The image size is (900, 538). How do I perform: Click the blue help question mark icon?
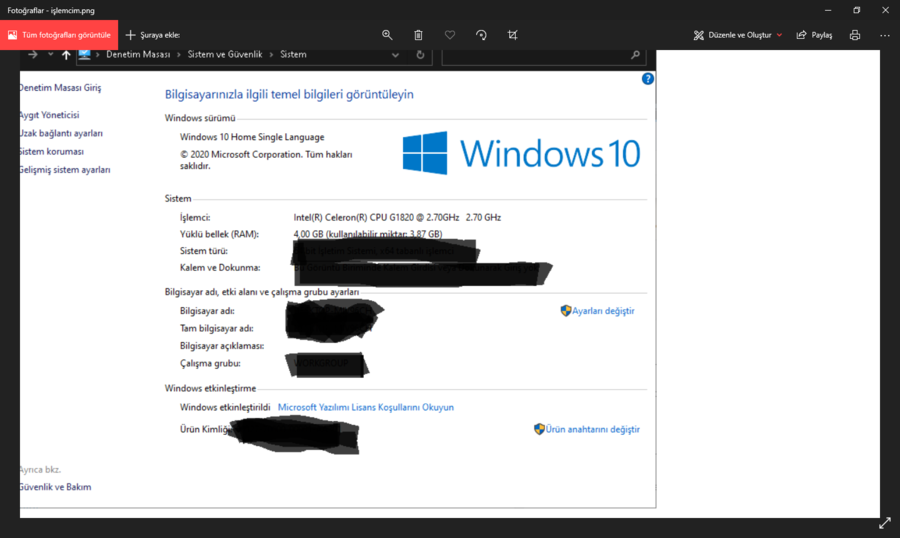tap(647, 79)
